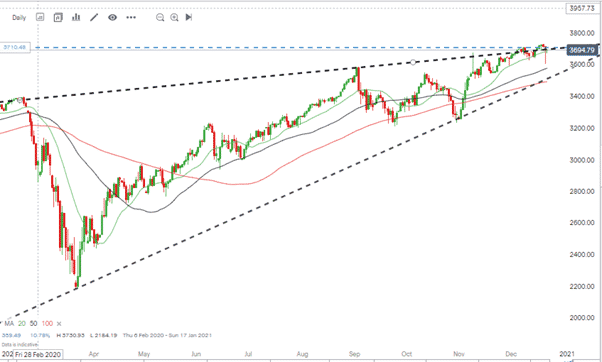Open the Daily timeframe selector
Screen dimensions: 602x362
pos(19,18)
